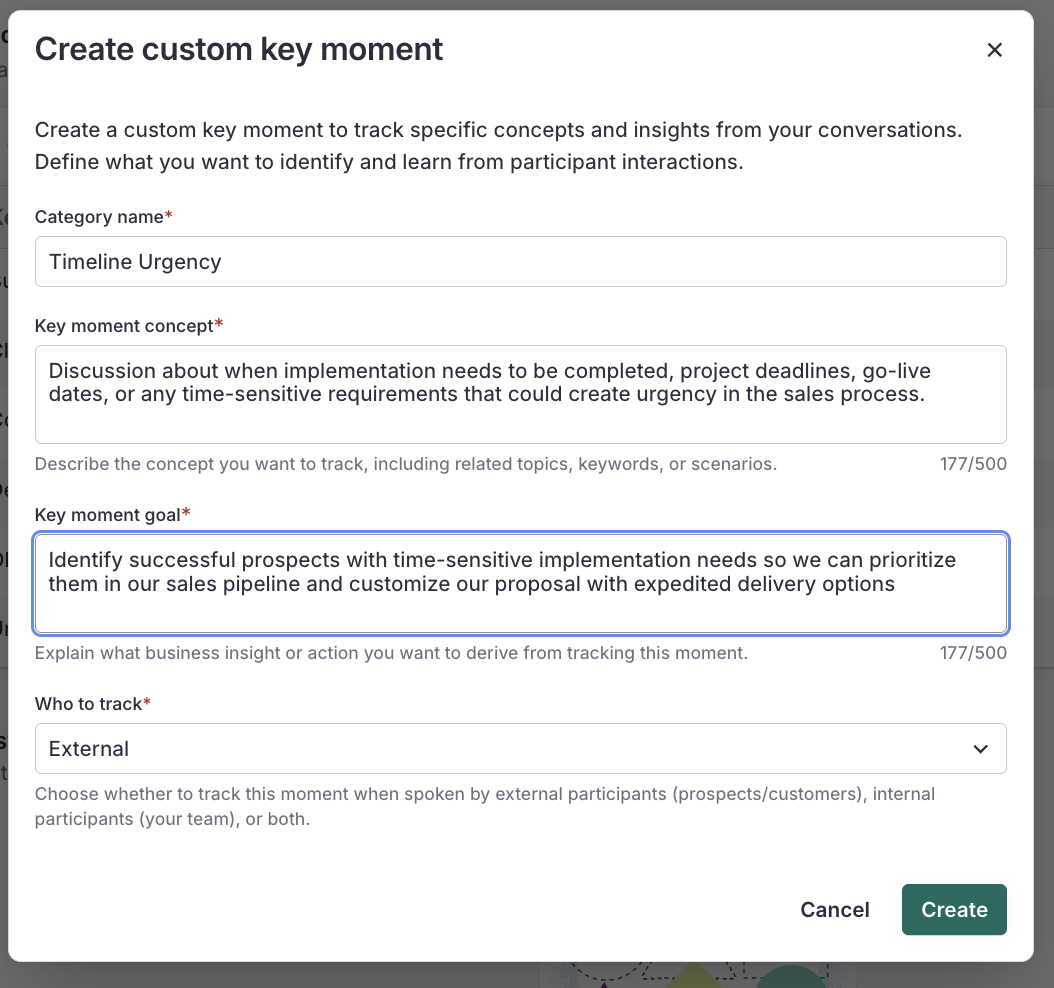Viewport: 1054px width, 988px height.
Task: Click the Key moment concept label
Action: coord(128,326)
